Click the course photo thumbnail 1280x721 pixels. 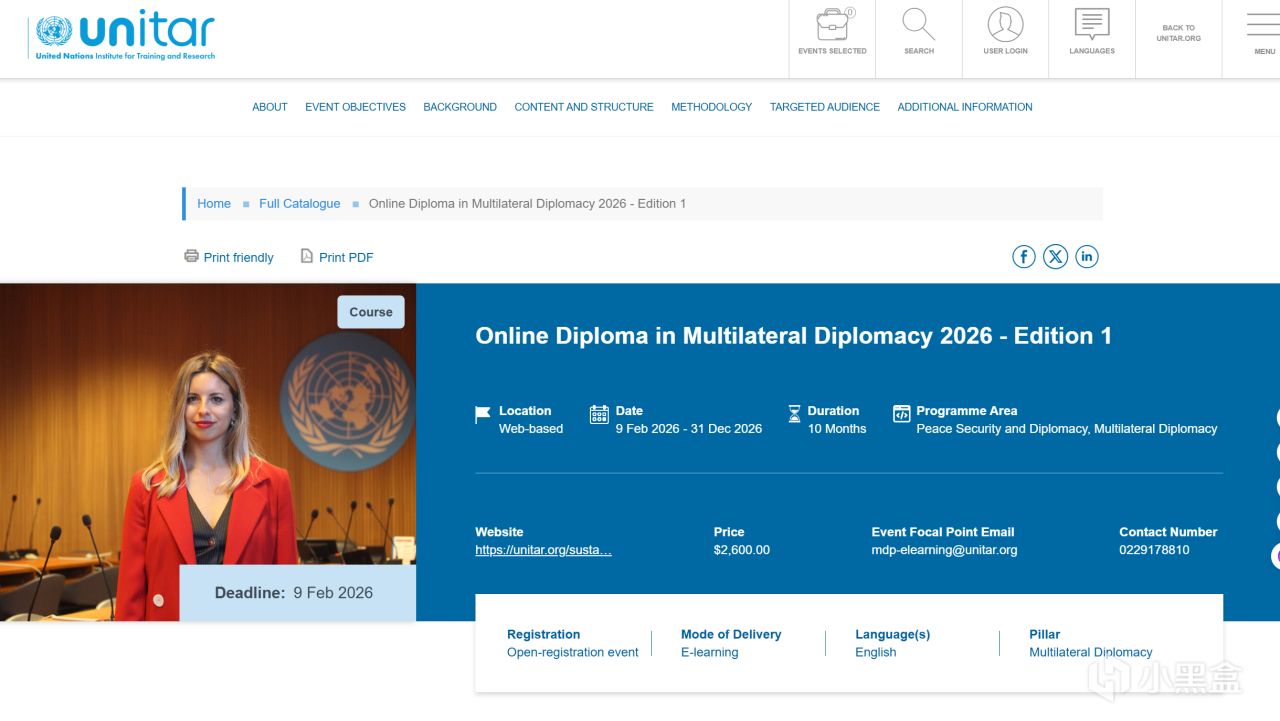click(208, 452)
